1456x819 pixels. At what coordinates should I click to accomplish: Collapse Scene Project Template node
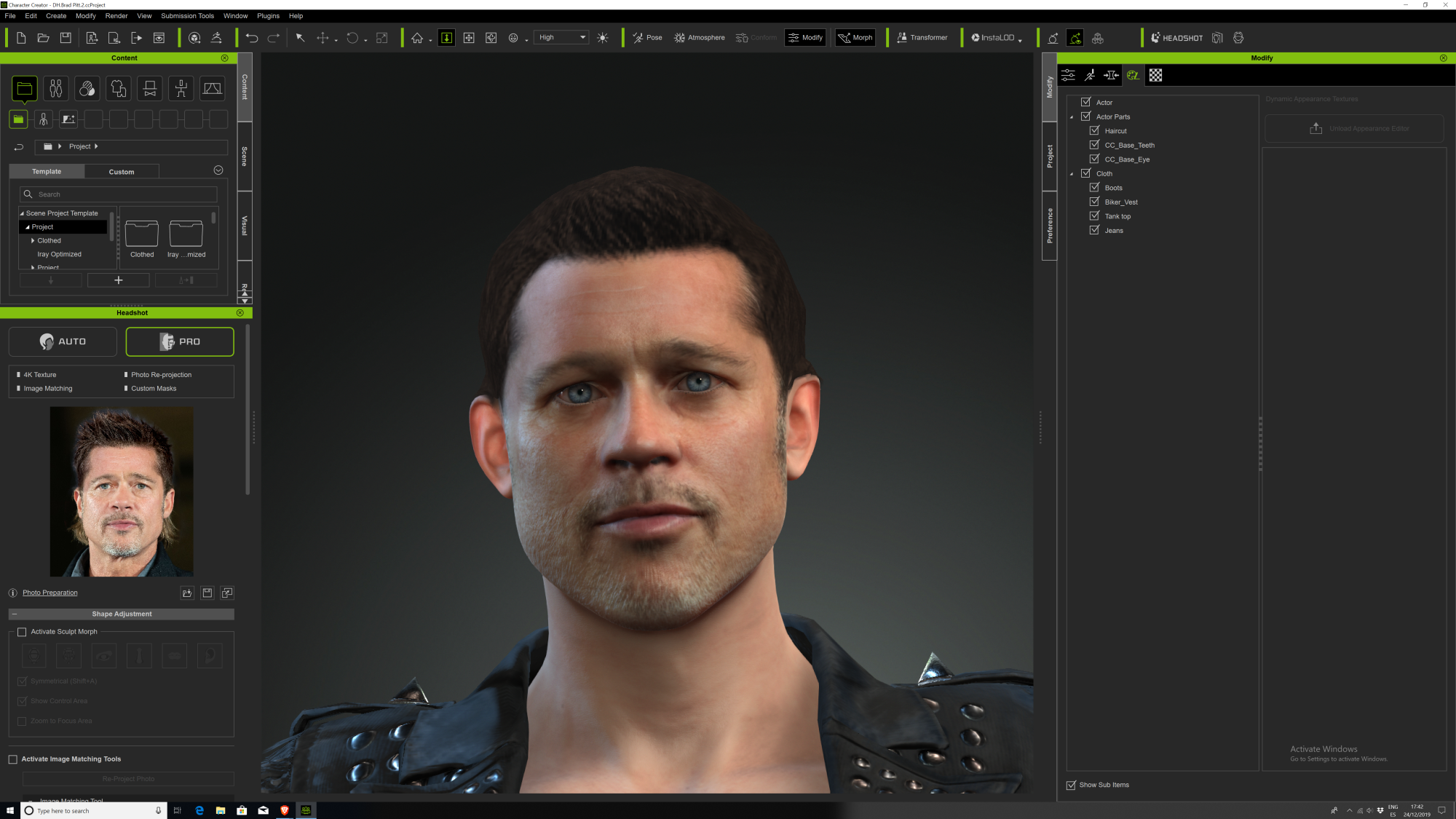tap(22, 214)
